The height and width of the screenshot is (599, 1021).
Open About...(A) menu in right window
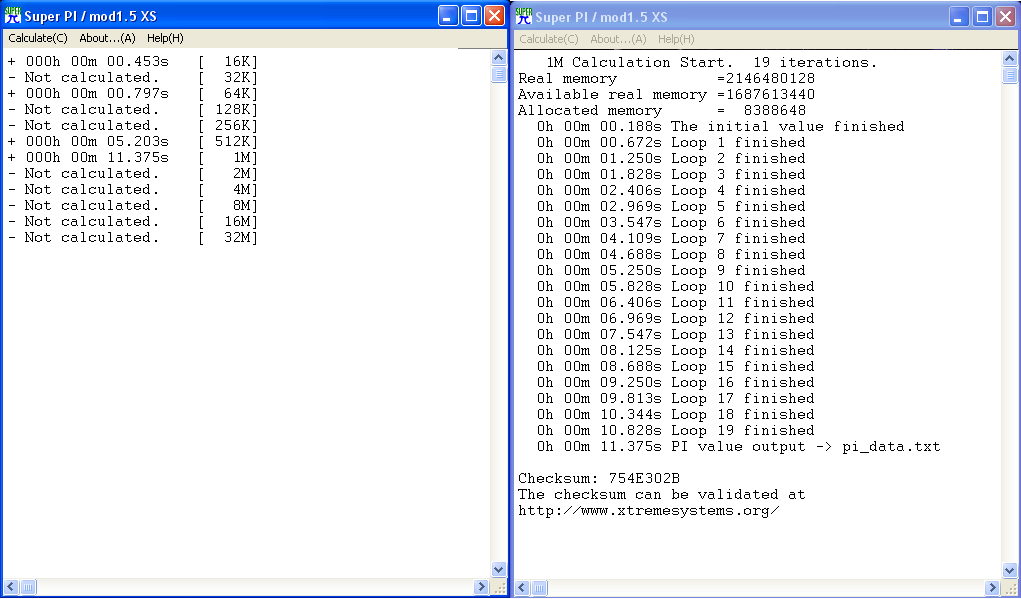tap(618, 39)
